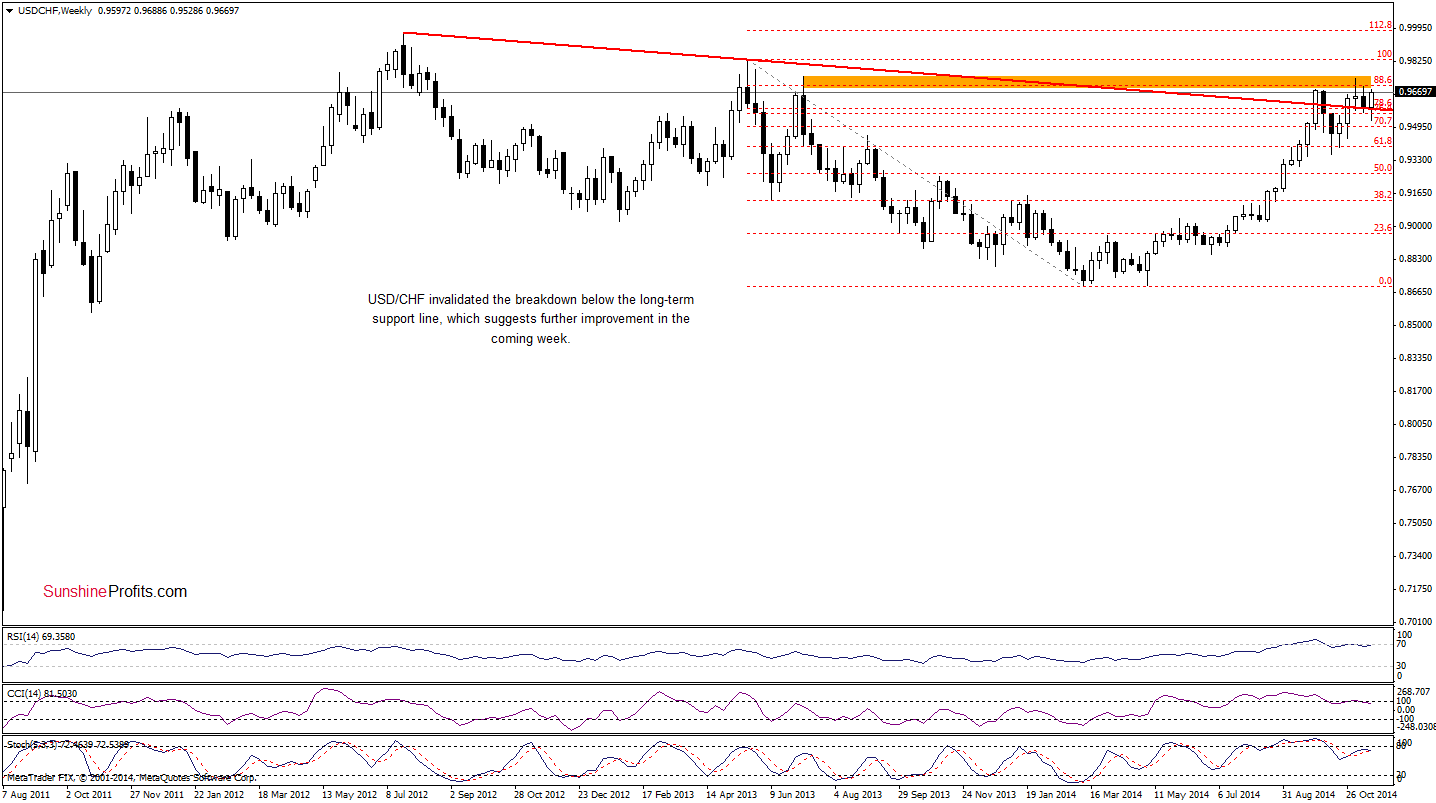Click the 9 Jun 2013 date label
1436x803 pixels.
point(793,795)
